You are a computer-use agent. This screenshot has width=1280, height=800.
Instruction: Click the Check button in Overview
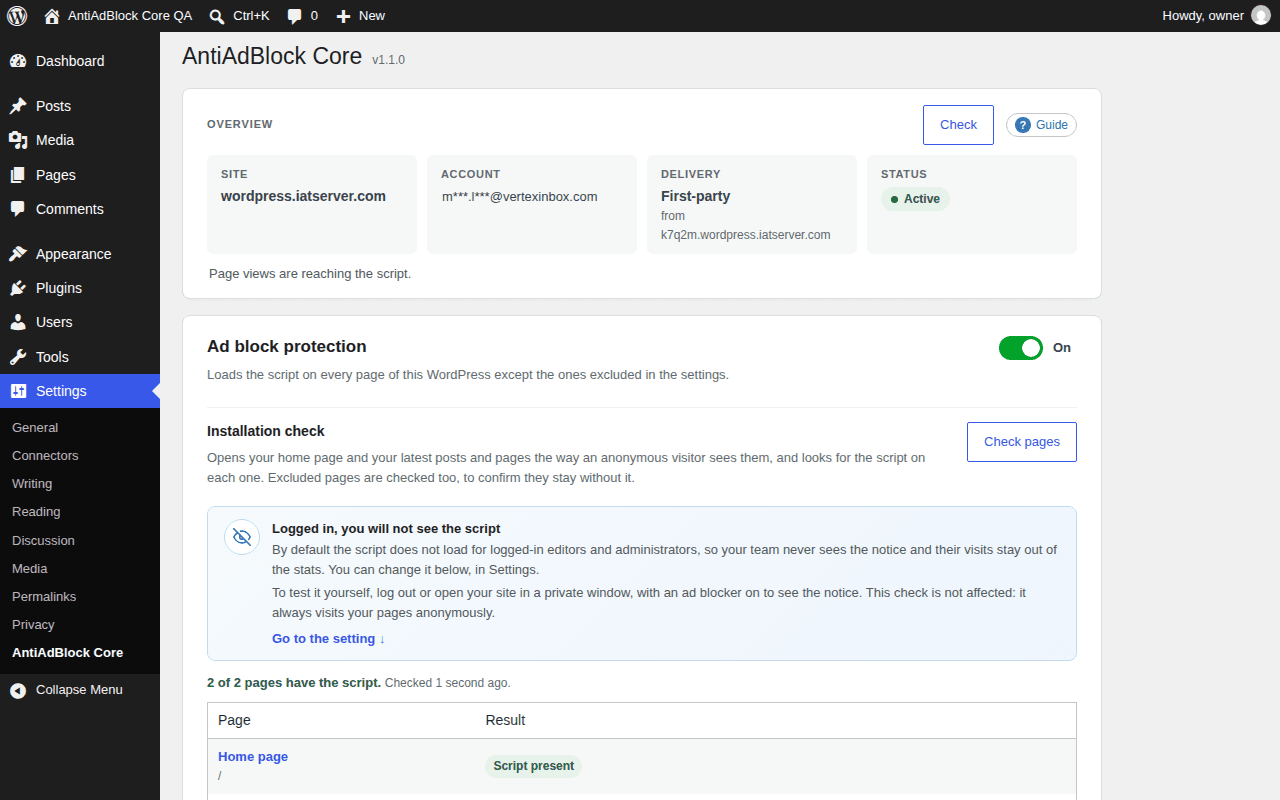point(958,125)
